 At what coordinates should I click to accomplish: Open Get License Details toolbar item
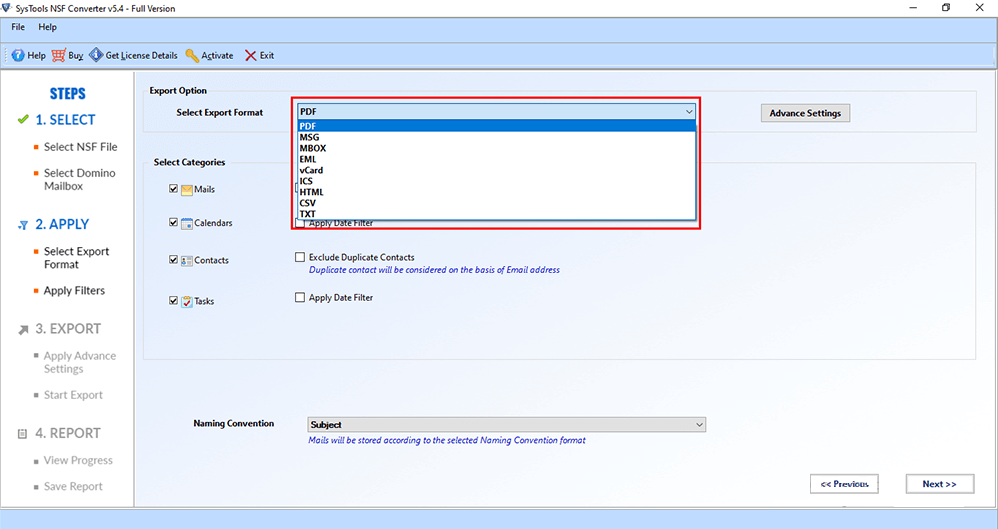click(133, 55)
